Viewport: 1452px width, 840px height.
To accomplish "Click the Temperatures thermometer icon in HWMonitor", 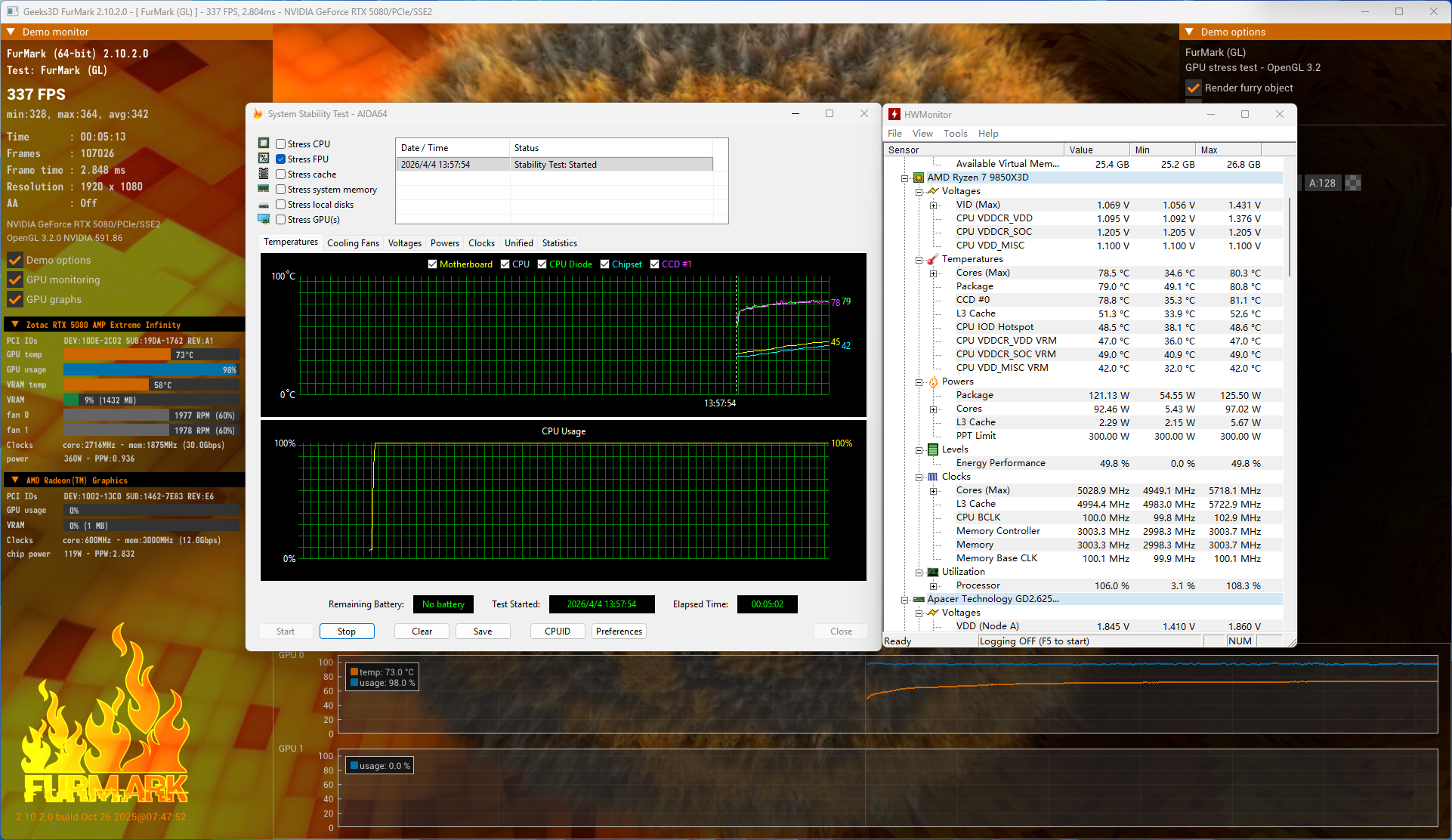I will point(933,259).
